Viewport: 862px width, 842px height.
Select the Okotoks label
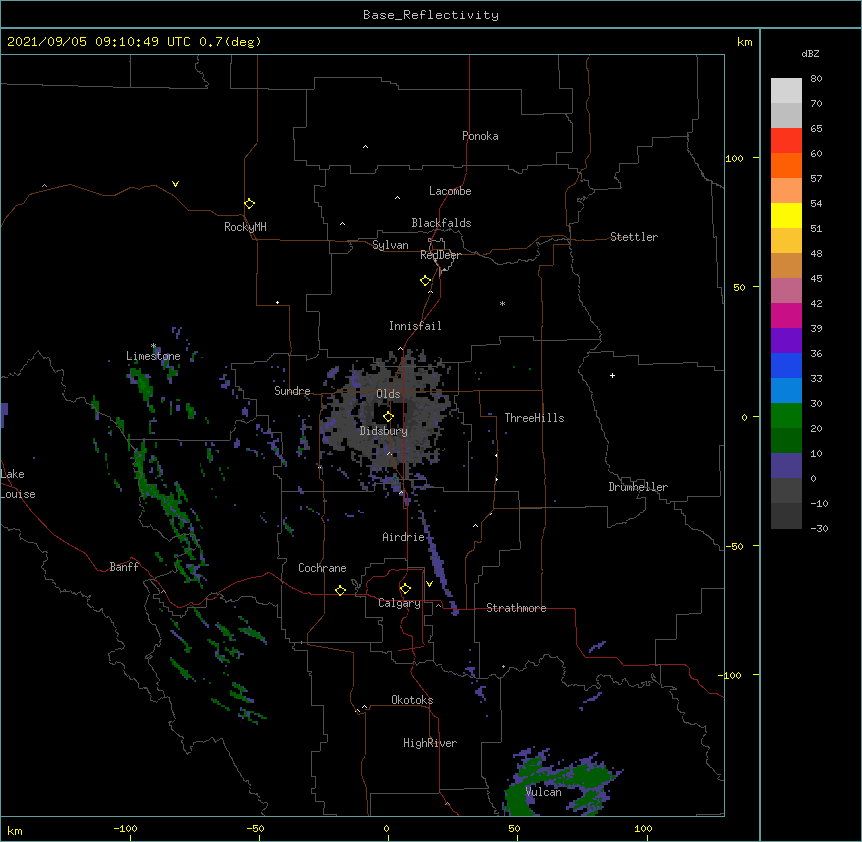412,700
